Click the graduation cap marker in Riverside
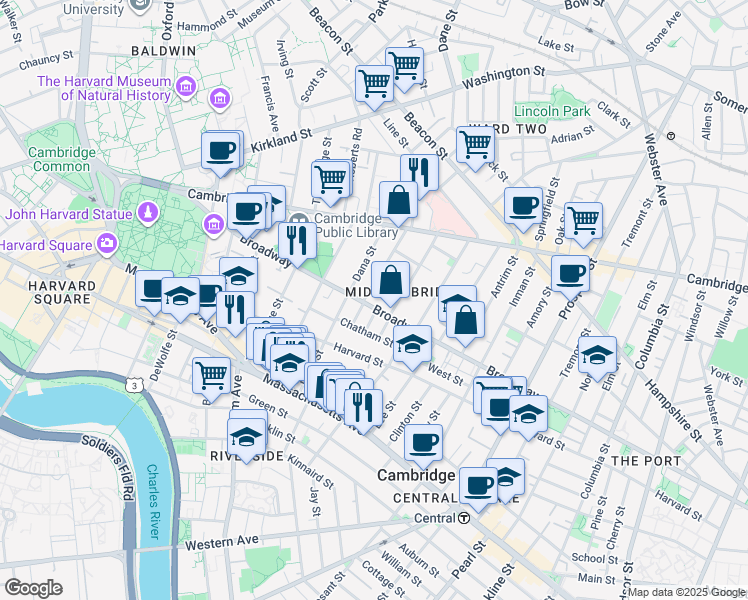 click(246, 435)
